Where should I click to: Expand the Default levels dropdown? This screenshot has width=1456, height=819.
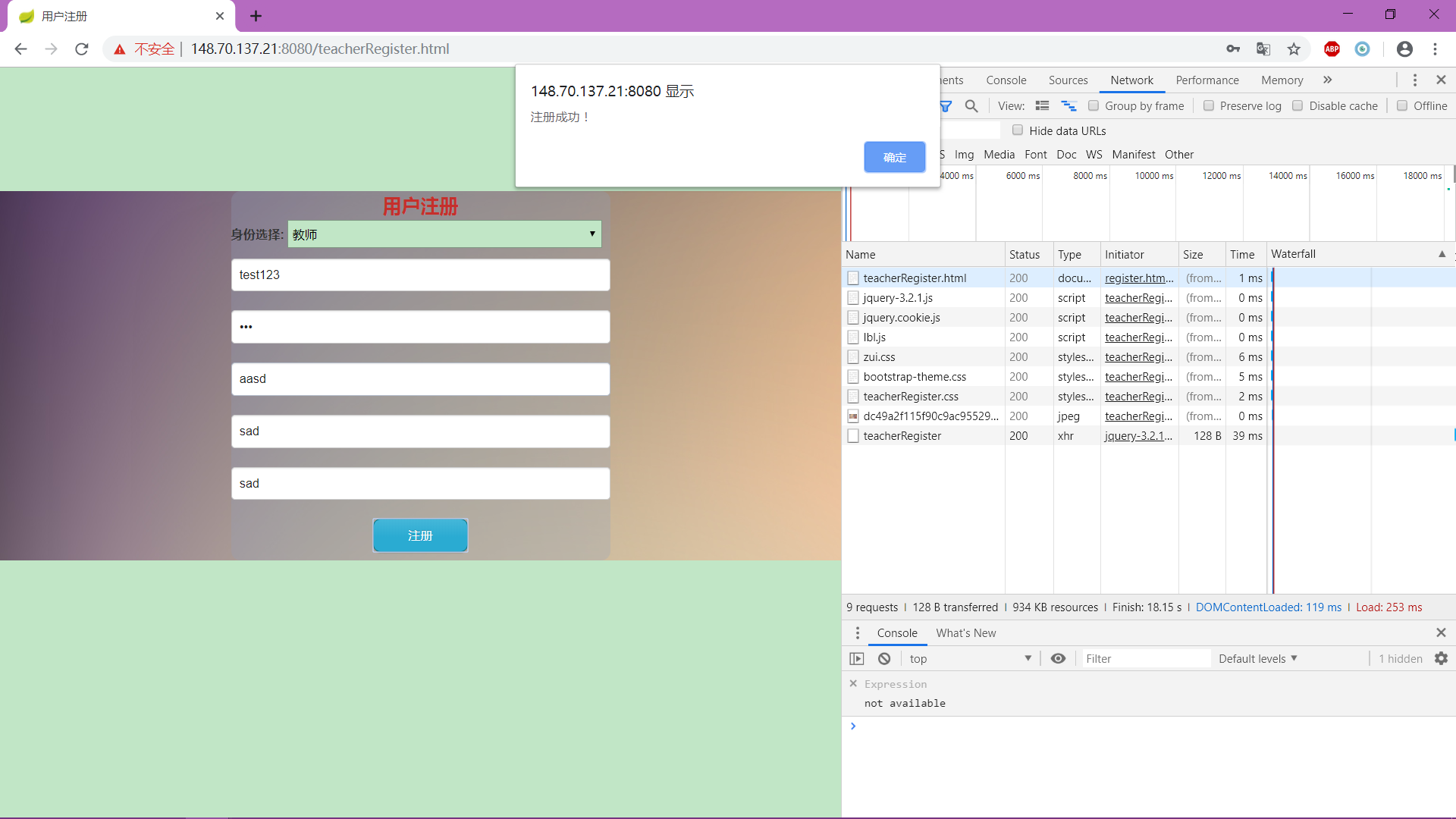(x=1257, y=658)
